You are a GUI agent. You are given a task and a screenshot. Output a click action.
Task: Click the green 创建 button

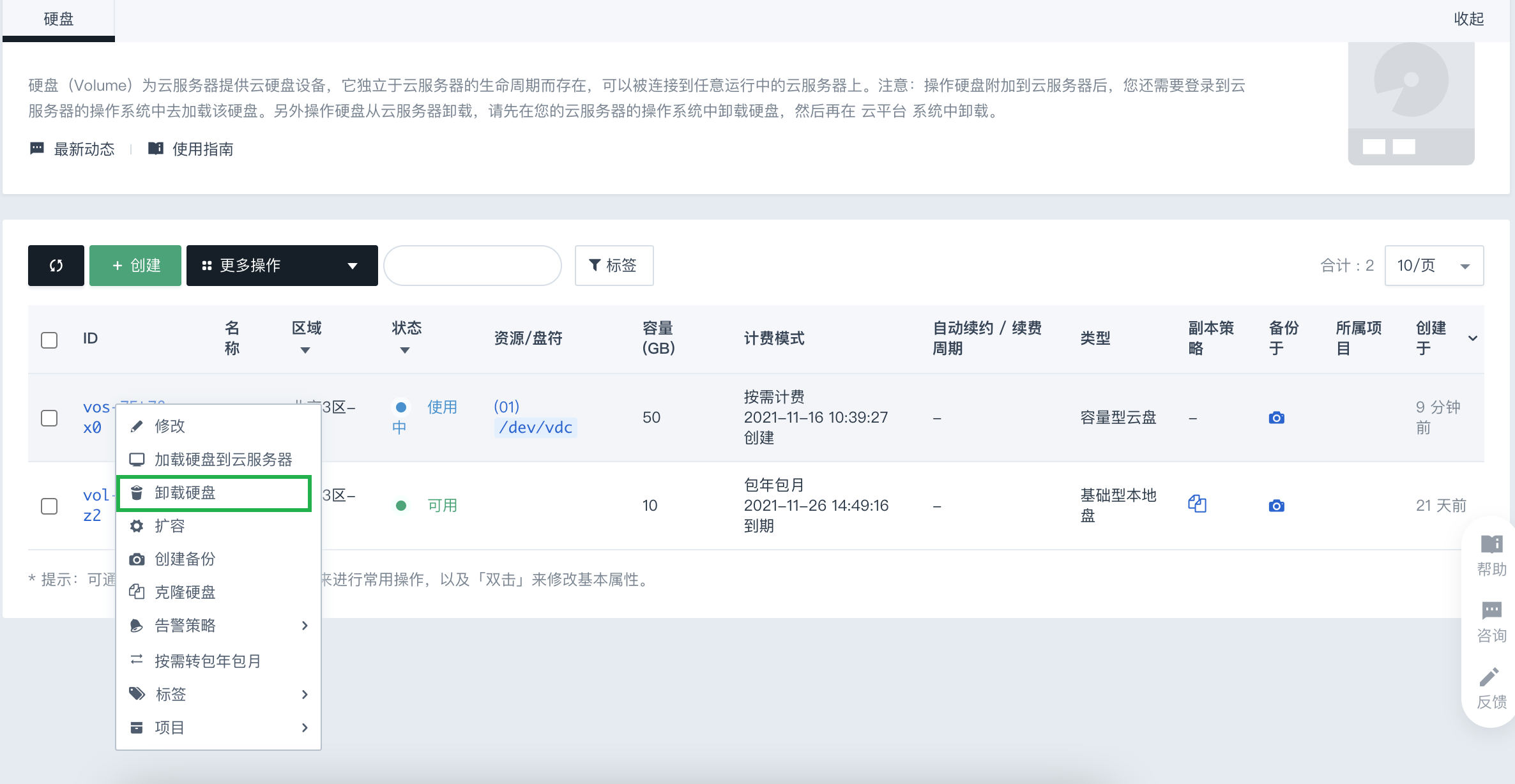click(x=135, y=266)
